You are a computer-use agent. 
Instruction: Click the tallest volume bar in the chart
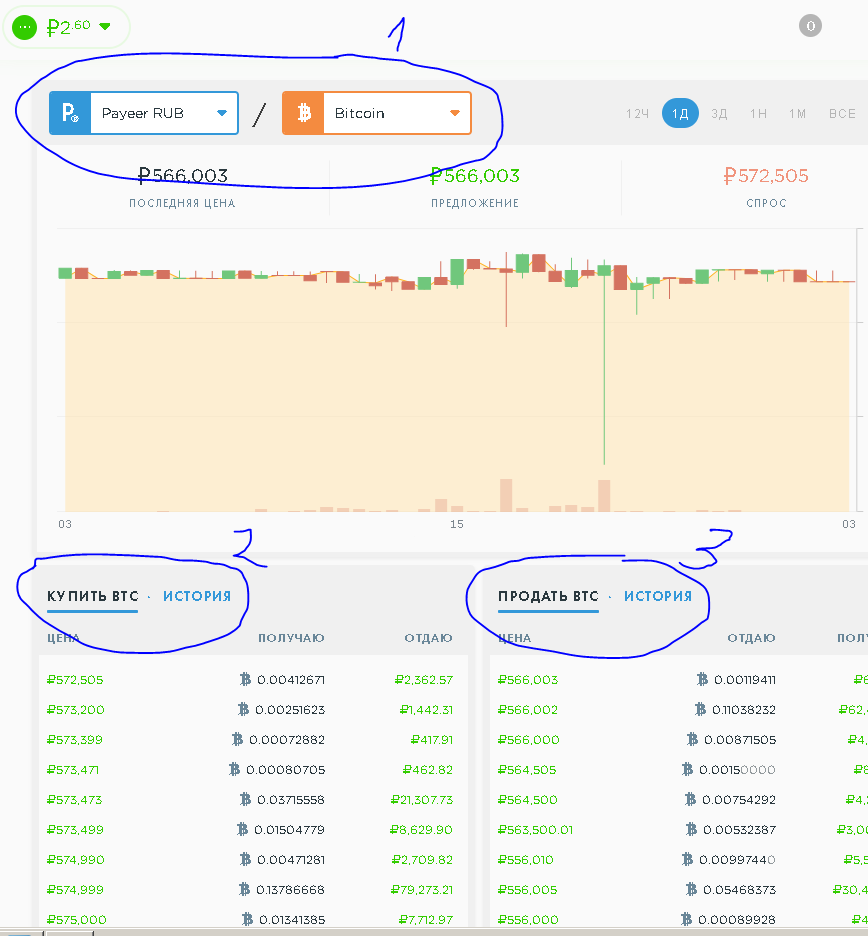506,495
